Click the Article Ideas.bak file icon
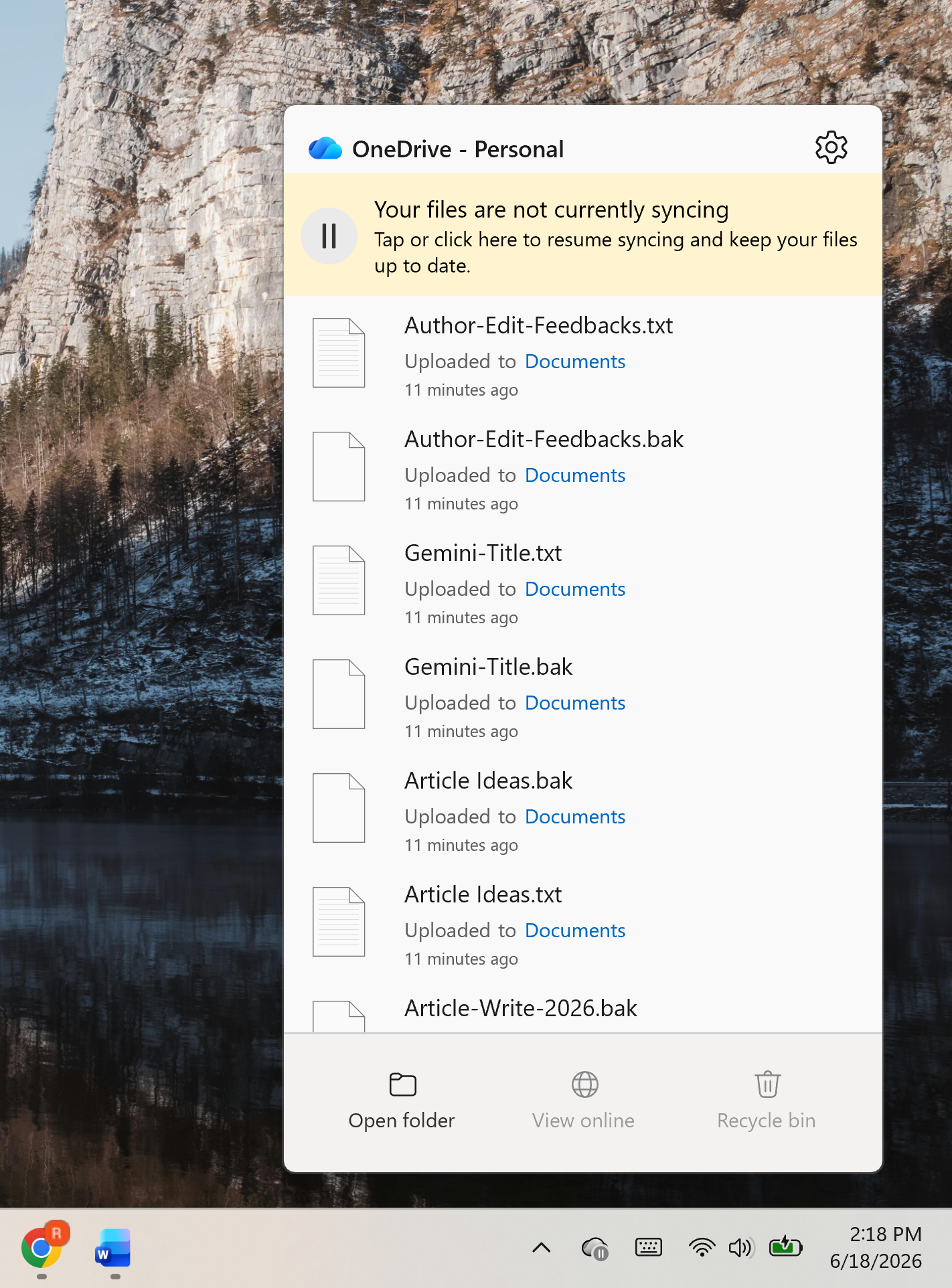This screenshot has width=952, height=1288. (x=339, y=808)
